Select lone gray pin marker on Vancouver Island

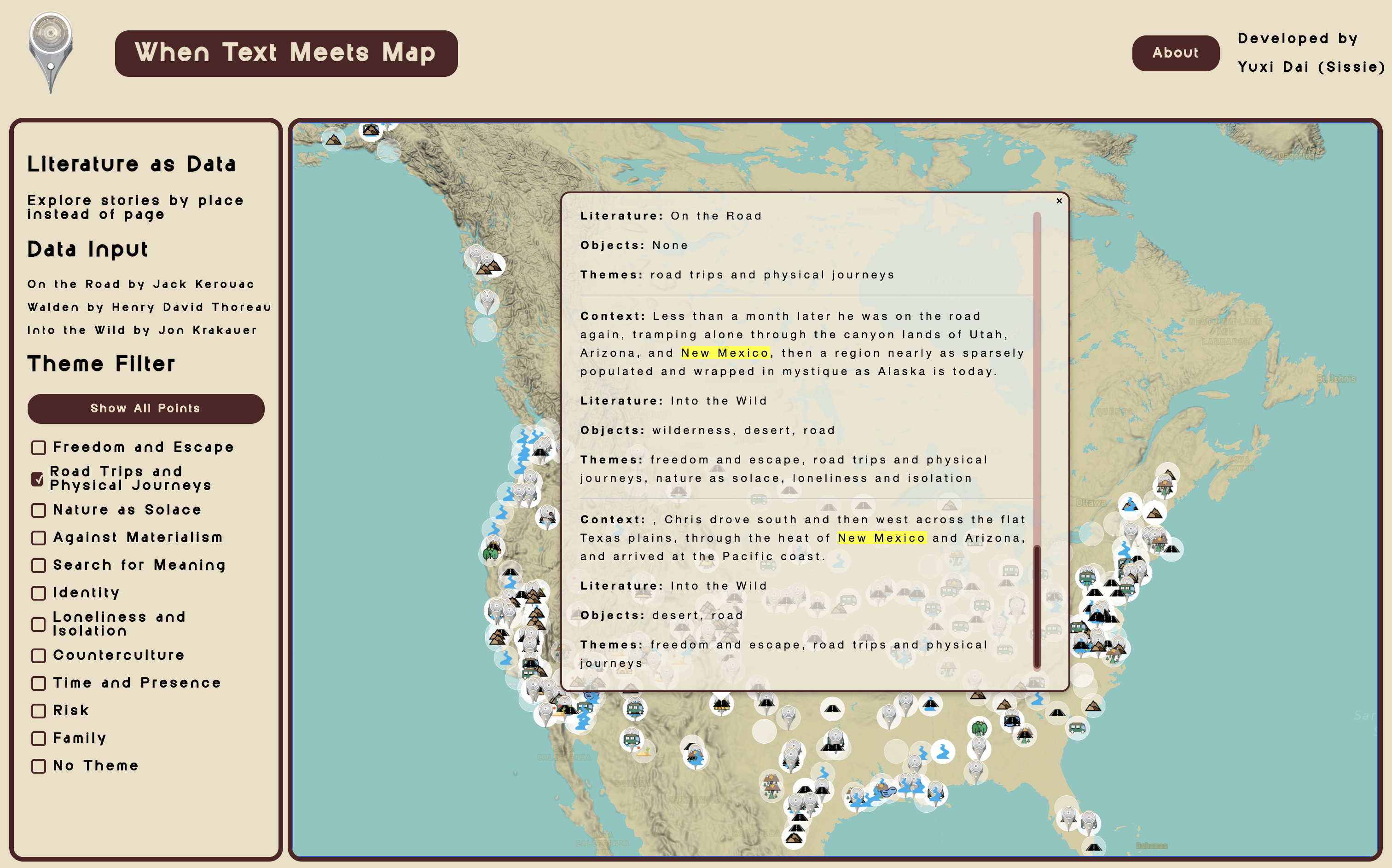pyautogui.click(x=487, y=302)
